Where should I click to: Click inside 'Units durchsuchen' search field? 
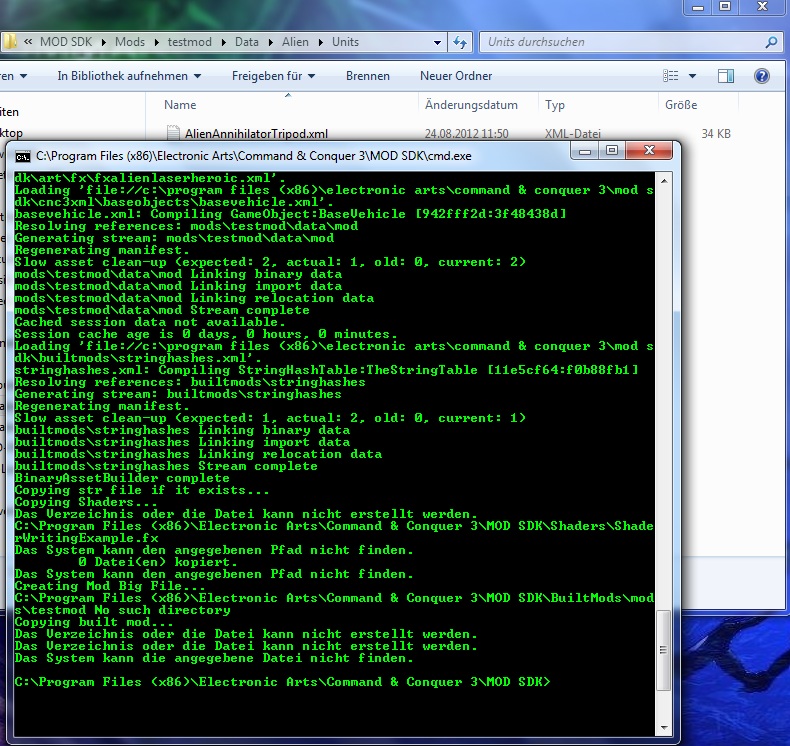[x=620, y=43]
